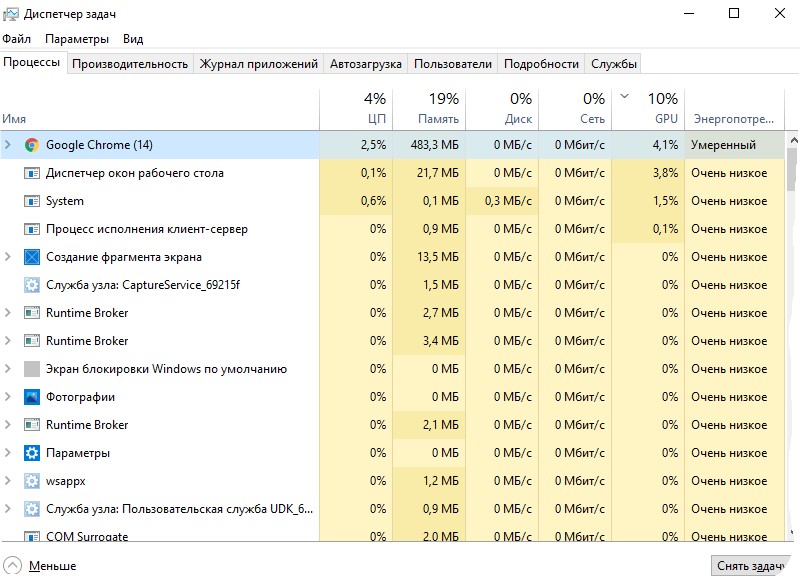The height and width of the screenshot is (584, 800).
Task: Click the Desktop Window Manager process icon
Action: 31,173
